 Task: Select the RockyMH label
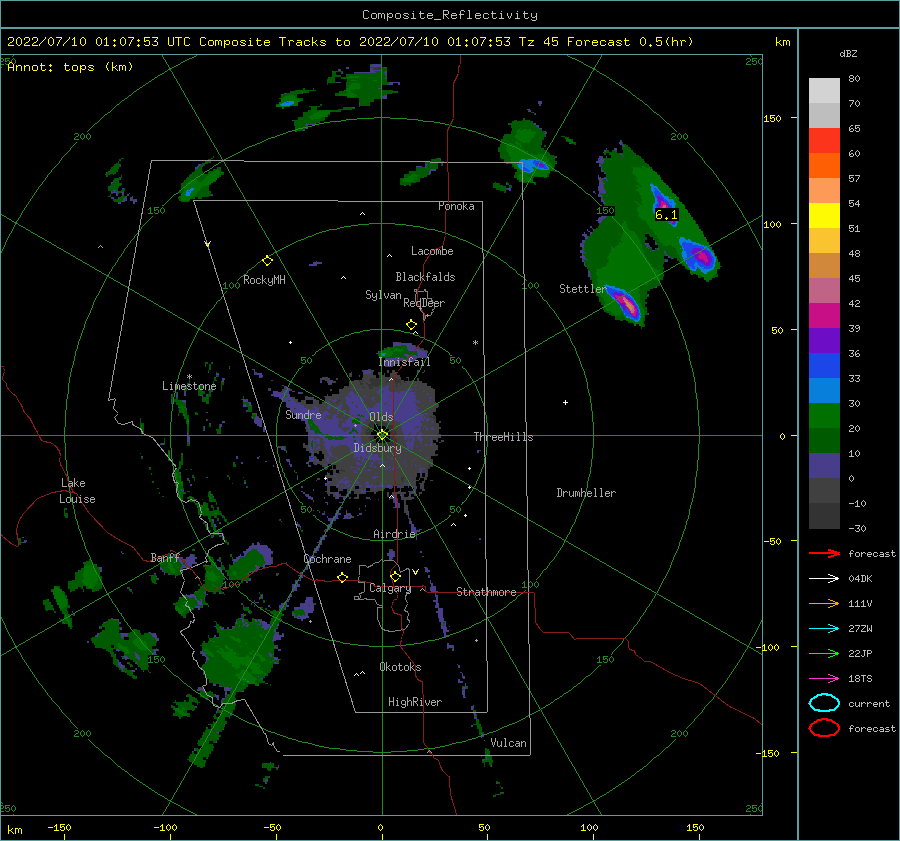coord(264,280)
